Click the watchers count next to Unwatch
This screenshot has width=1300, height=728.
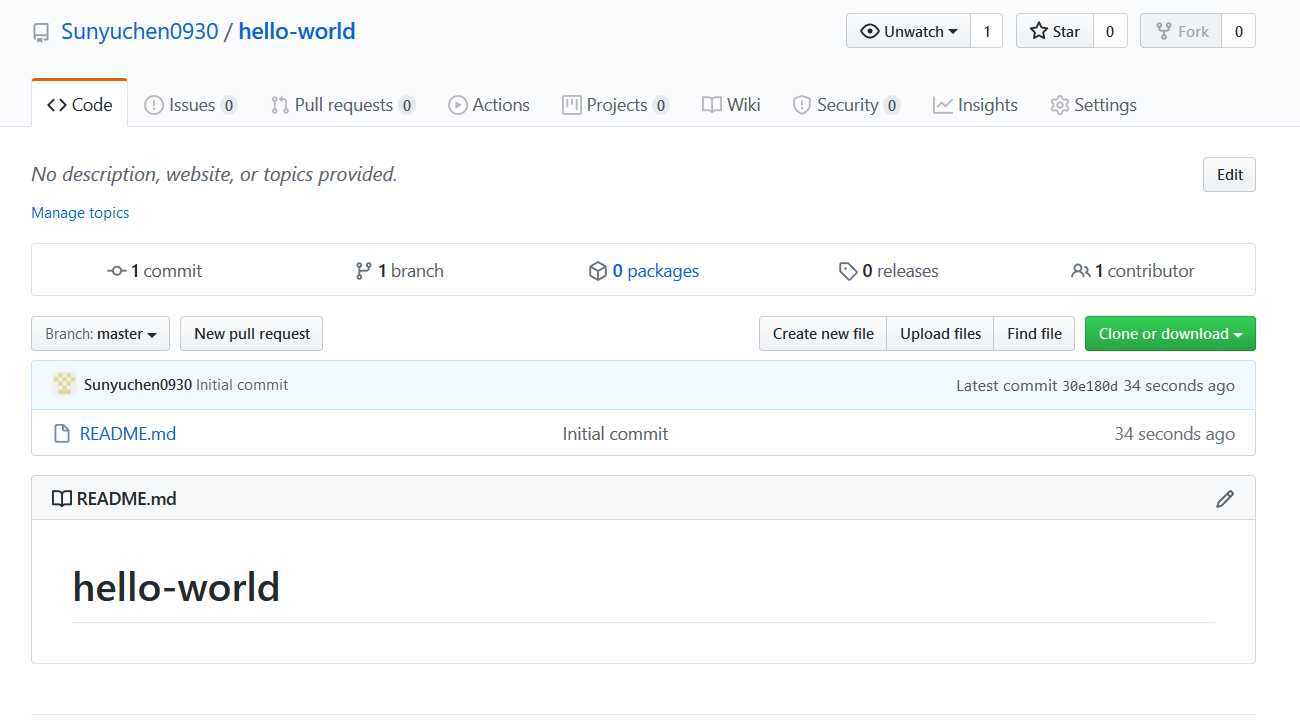(x=987, y=31)
